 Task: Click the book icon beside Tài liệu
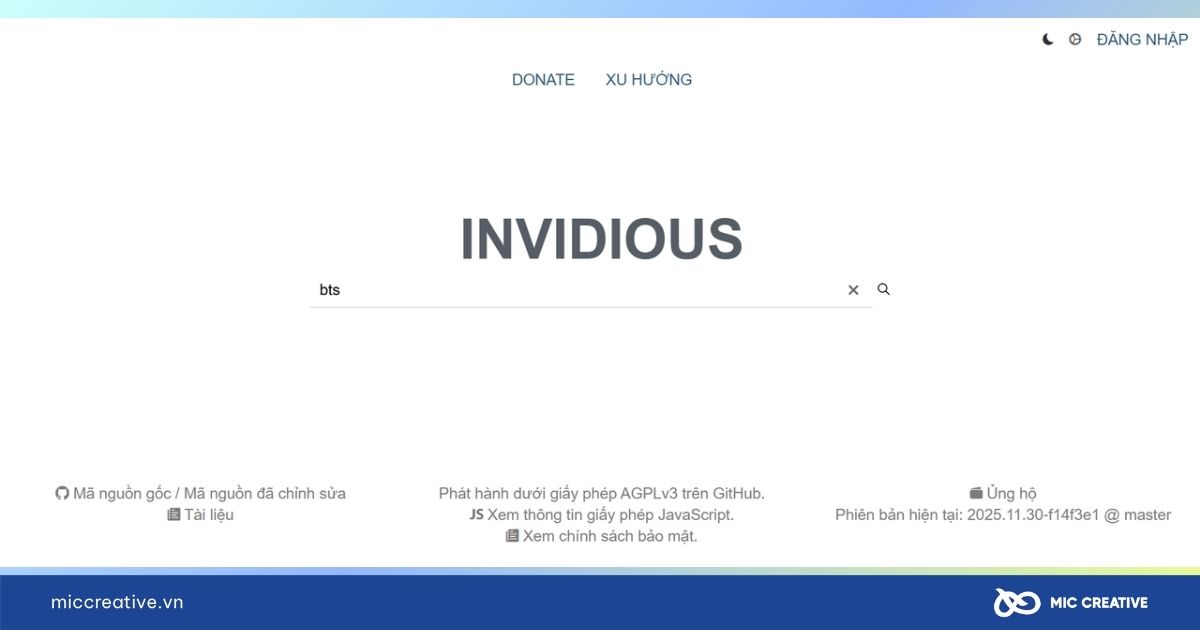[x=174, y=515]
